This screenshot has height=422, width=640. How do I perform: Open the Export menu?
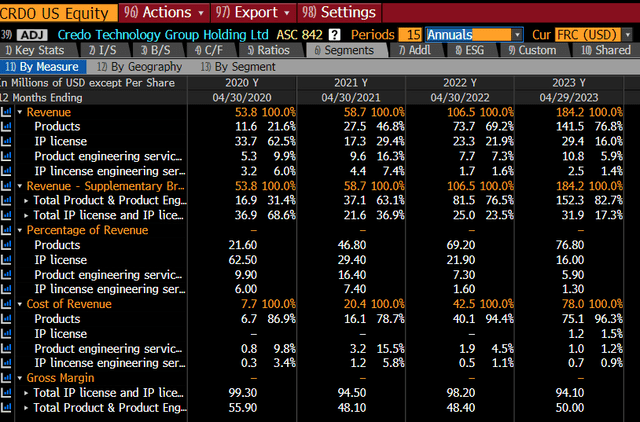tap(253, 13)
